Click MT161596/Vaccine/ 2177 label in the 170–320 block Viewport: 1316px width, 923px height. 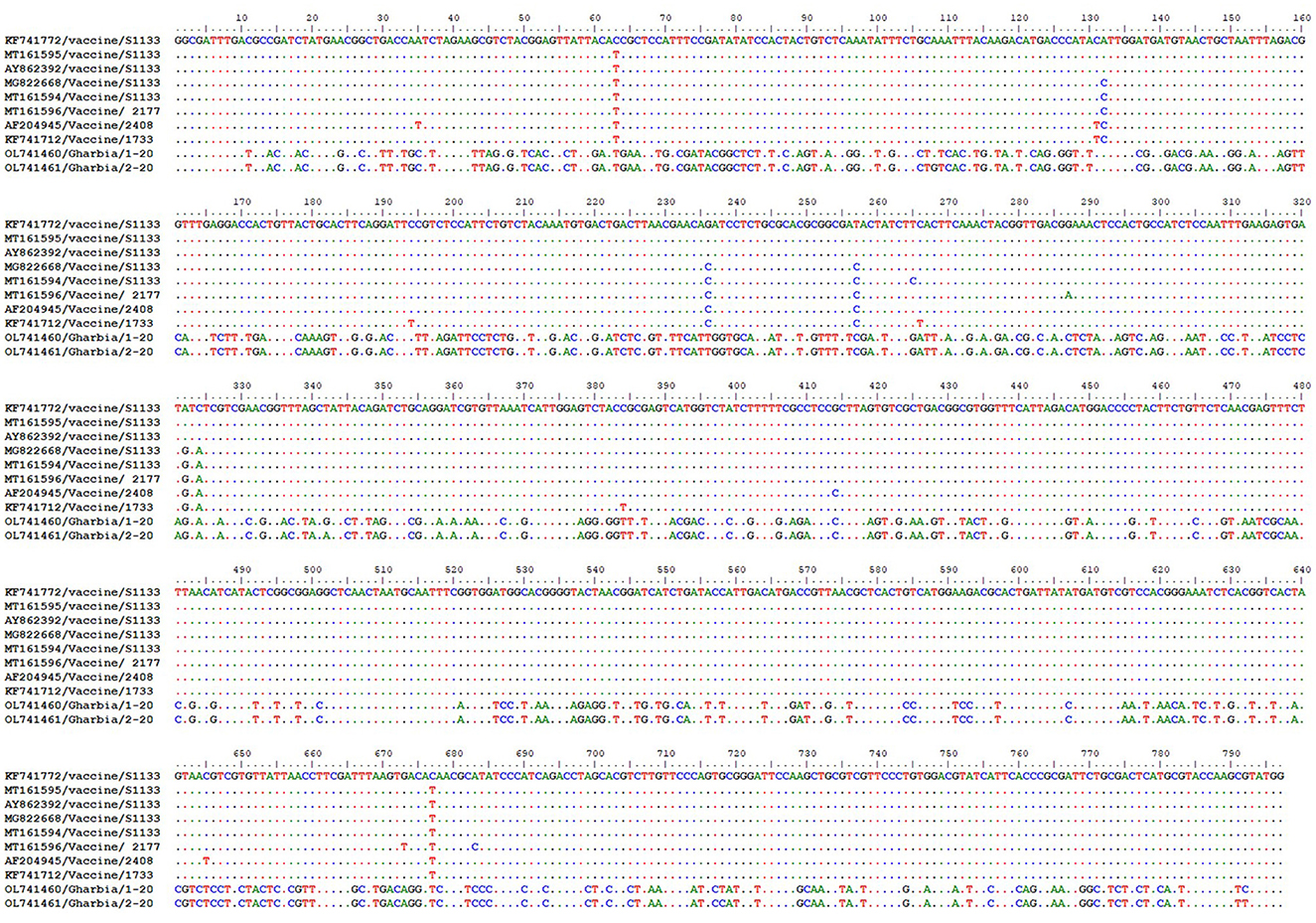point(82,295)
